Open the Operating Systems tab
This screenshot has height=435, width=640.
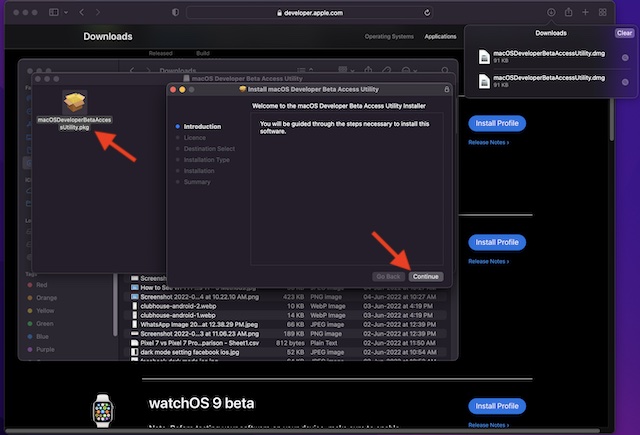point(389,37)
